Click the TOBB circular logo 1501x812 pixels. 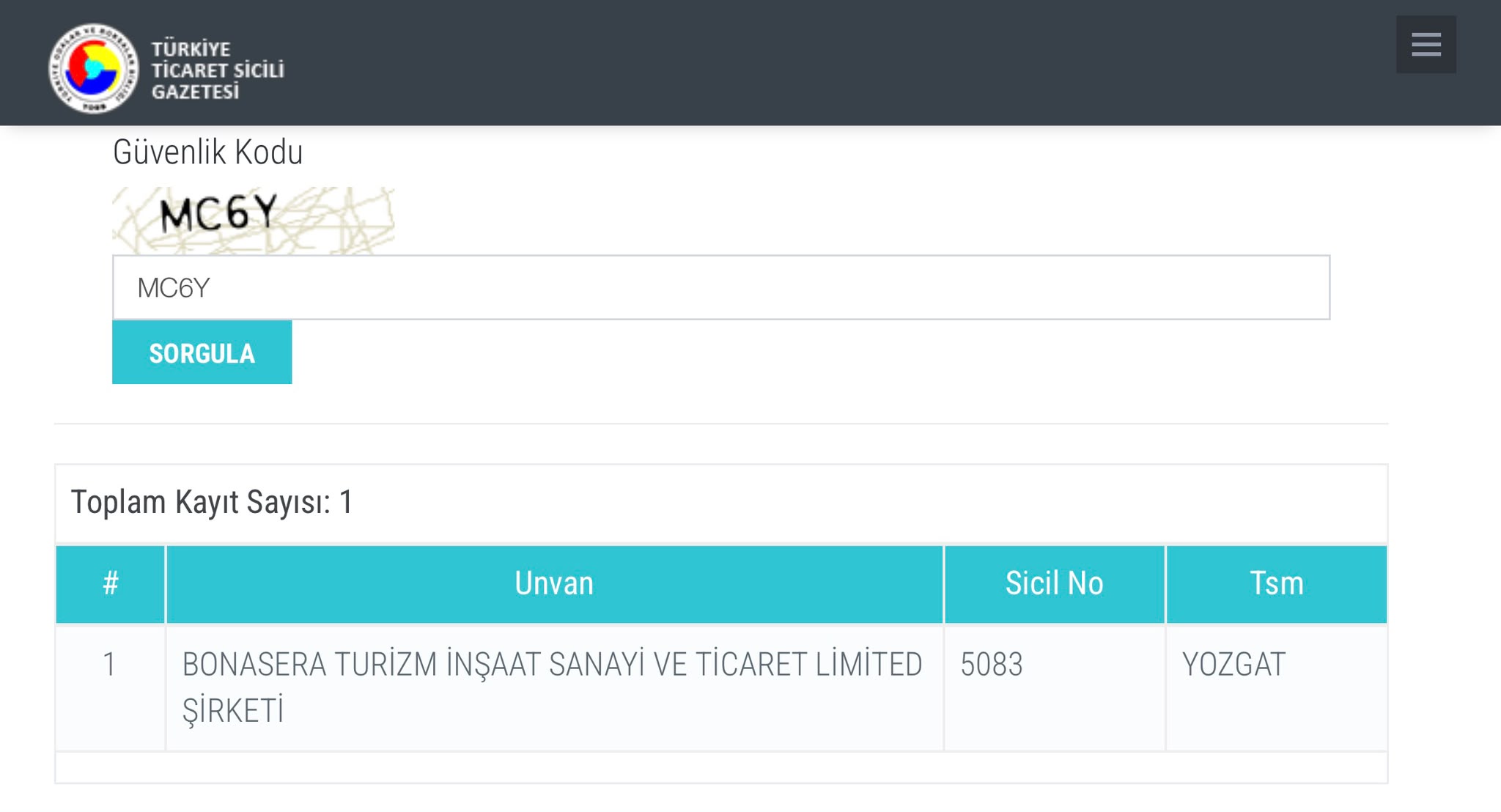tap(93, 68)
